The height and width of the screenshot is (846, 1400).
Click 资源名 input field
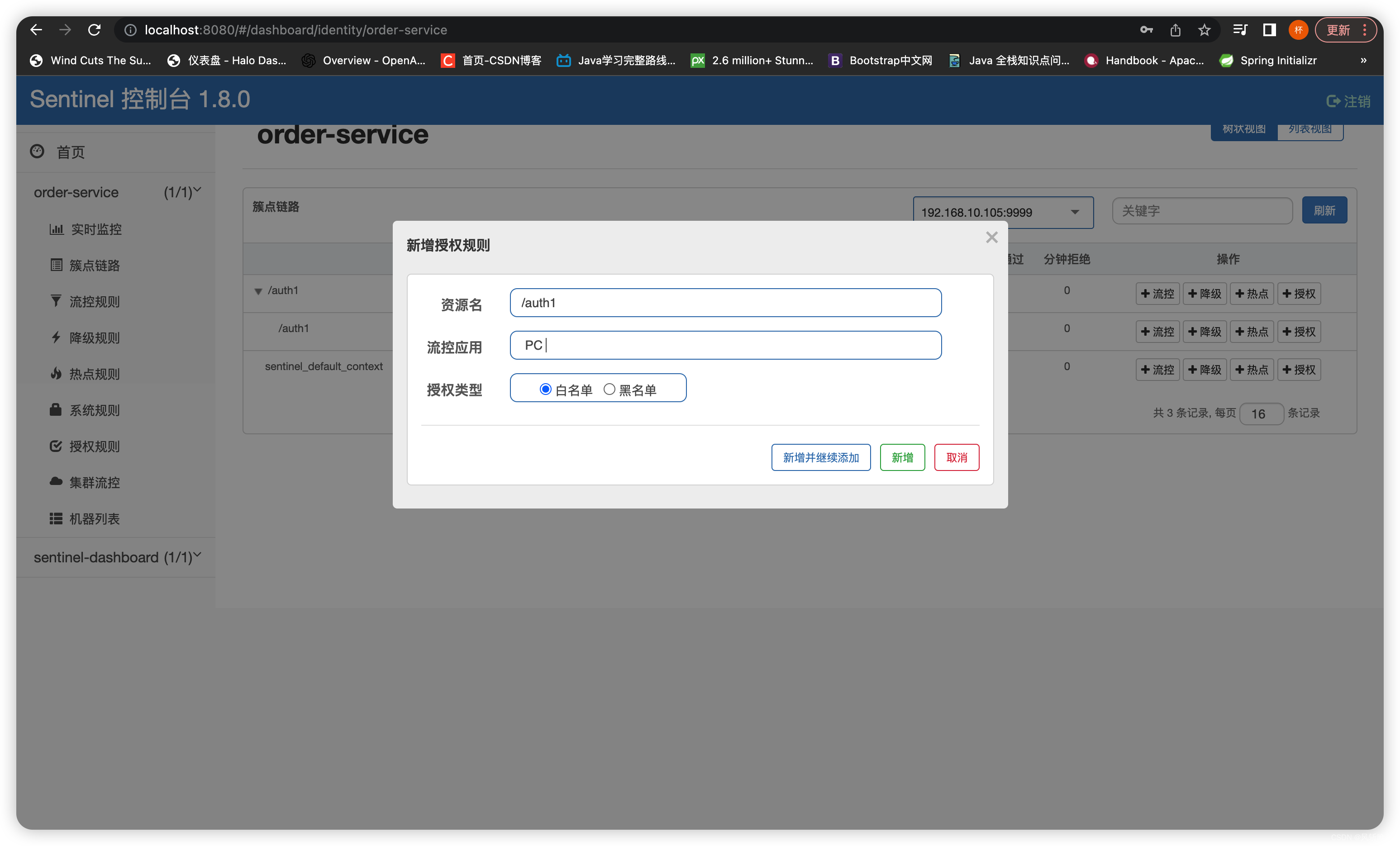pos(726,303)
